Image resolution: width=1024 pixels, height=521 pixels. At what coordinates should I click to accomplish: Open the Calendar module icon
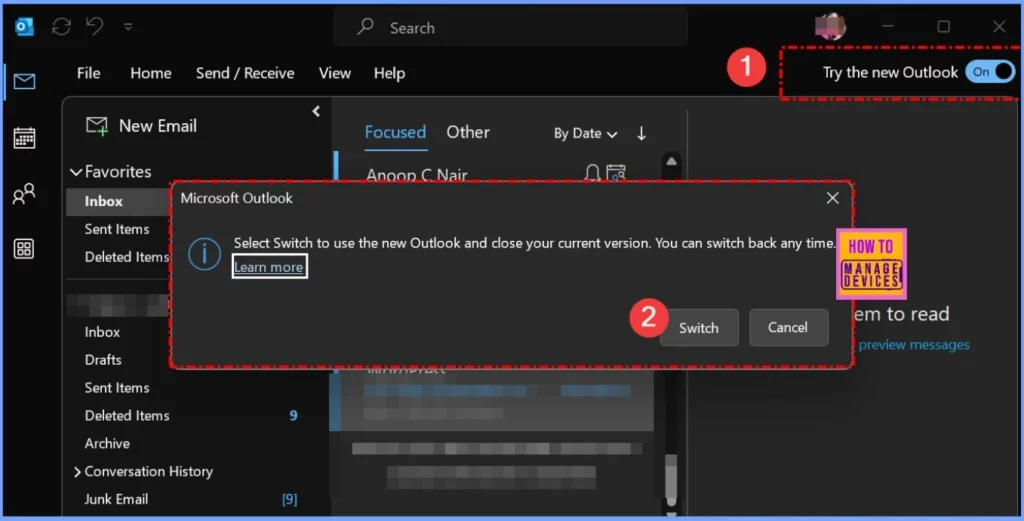pyautogui.click(x=24, y=138)
